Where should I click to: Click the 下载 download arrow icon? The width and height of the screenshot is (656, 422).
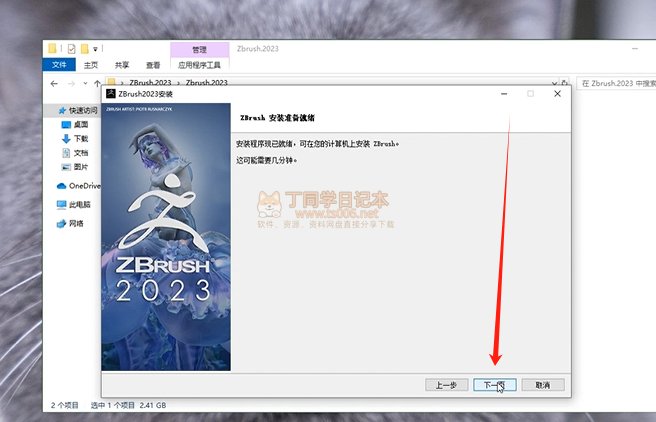coord(66,138)
